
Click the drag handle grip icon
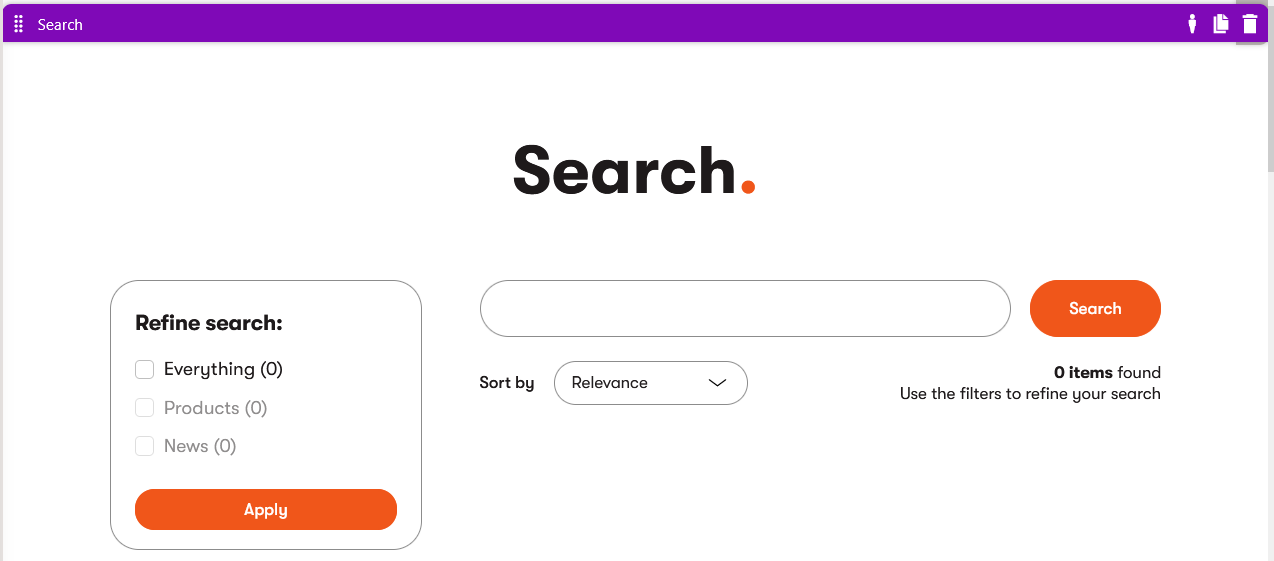pos(18,24)
